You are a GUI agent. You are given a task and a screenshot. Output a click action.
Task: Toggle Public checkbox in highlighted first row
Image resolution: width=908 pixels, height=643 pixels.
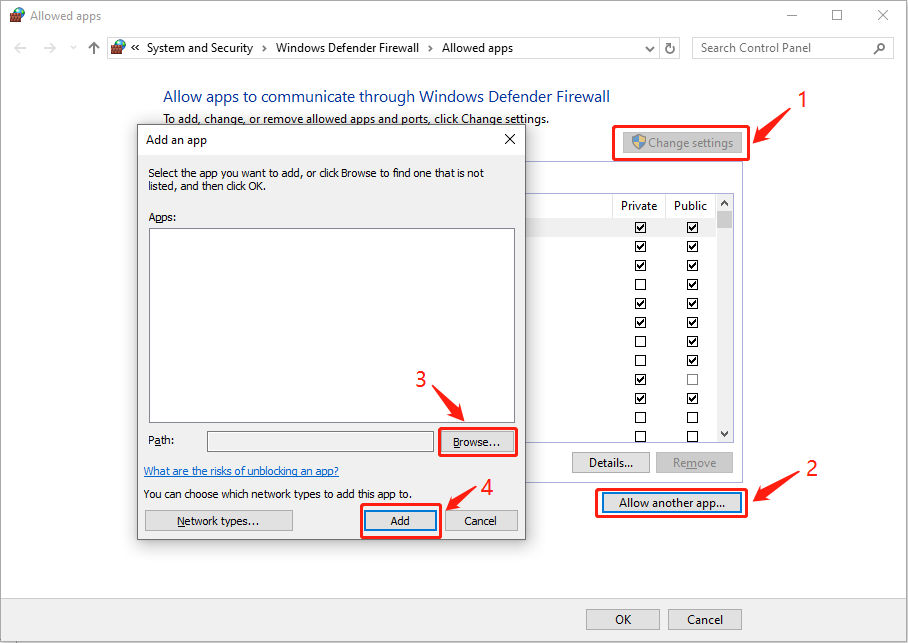693,228
